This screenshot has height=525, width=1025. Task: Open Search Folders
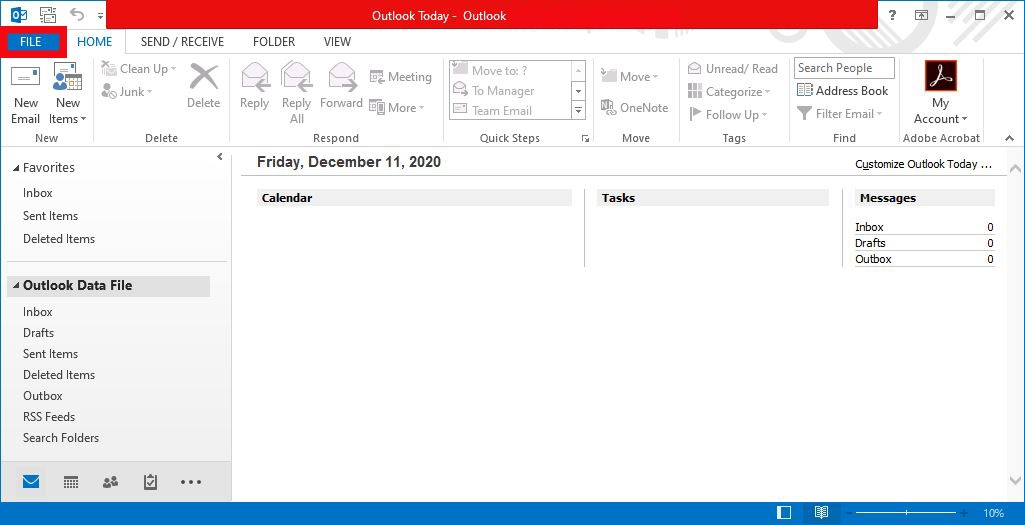(x=61, y=437)
